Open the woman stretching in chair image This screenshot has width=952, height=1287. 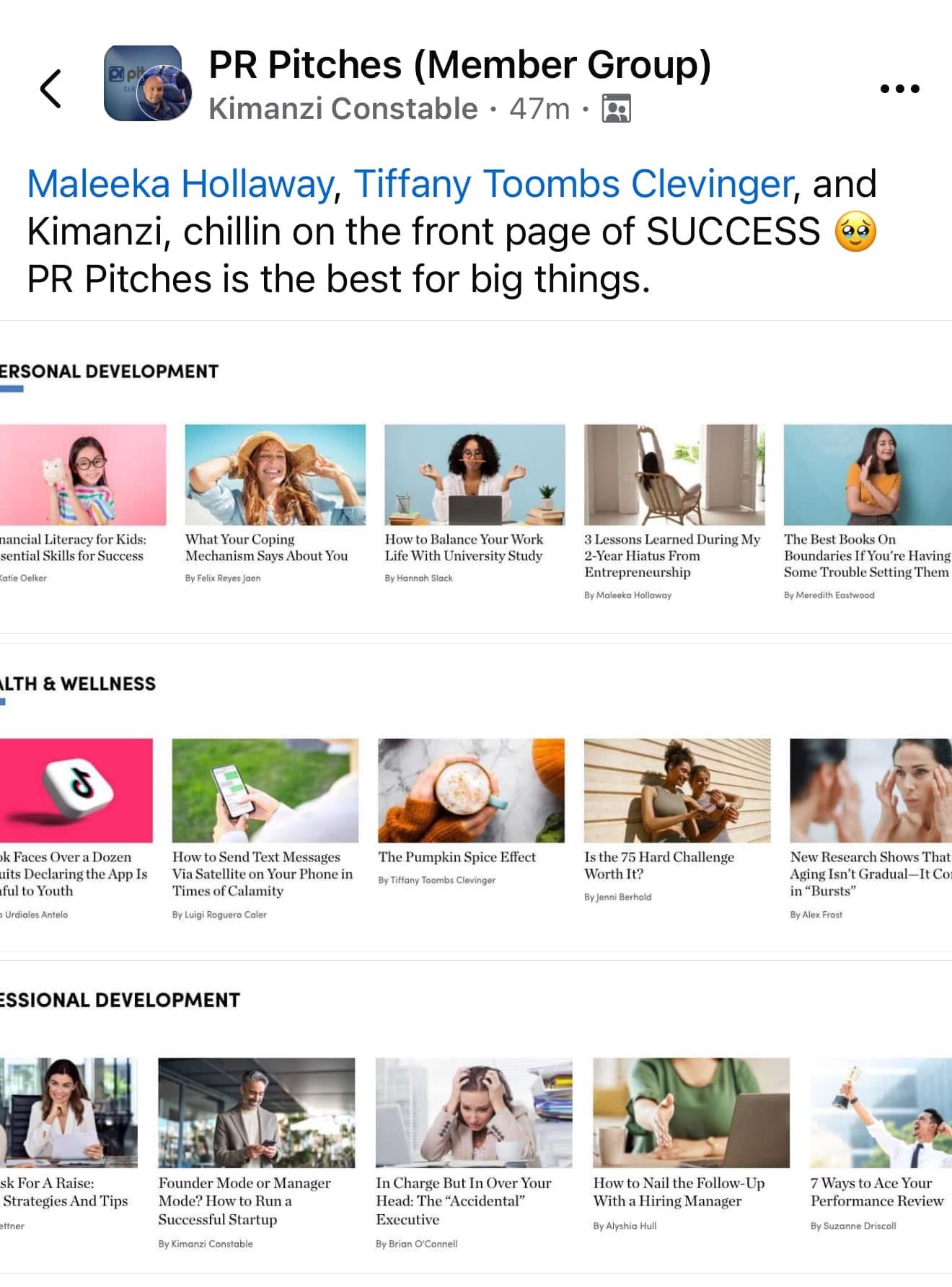tap(674, 475)
